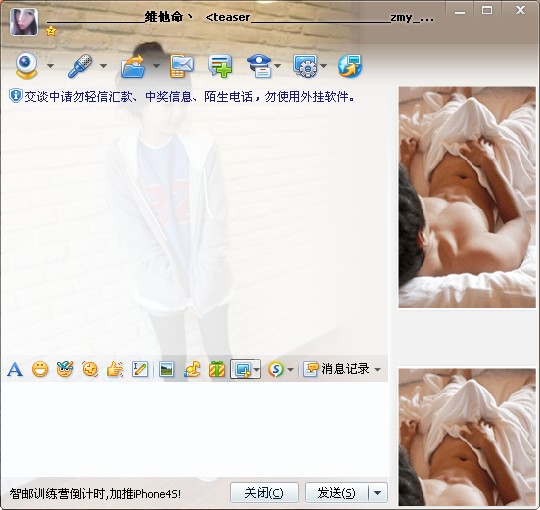Screen dimensions: 540x510
Task: Start a voice call with the microphone icon
Action: [x=80, y=65]
